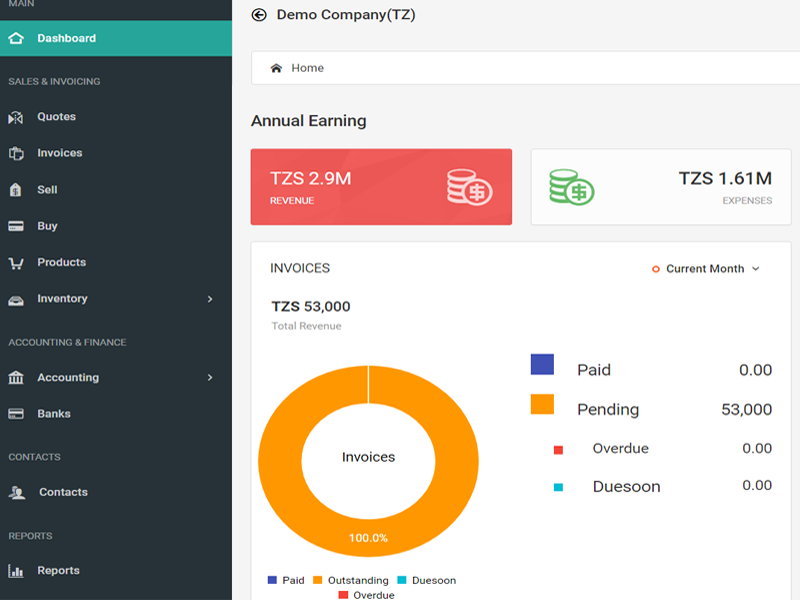Click the Home breadcrumb house icon
This screenshot has width=800, height=600.
tap(276, 68)
